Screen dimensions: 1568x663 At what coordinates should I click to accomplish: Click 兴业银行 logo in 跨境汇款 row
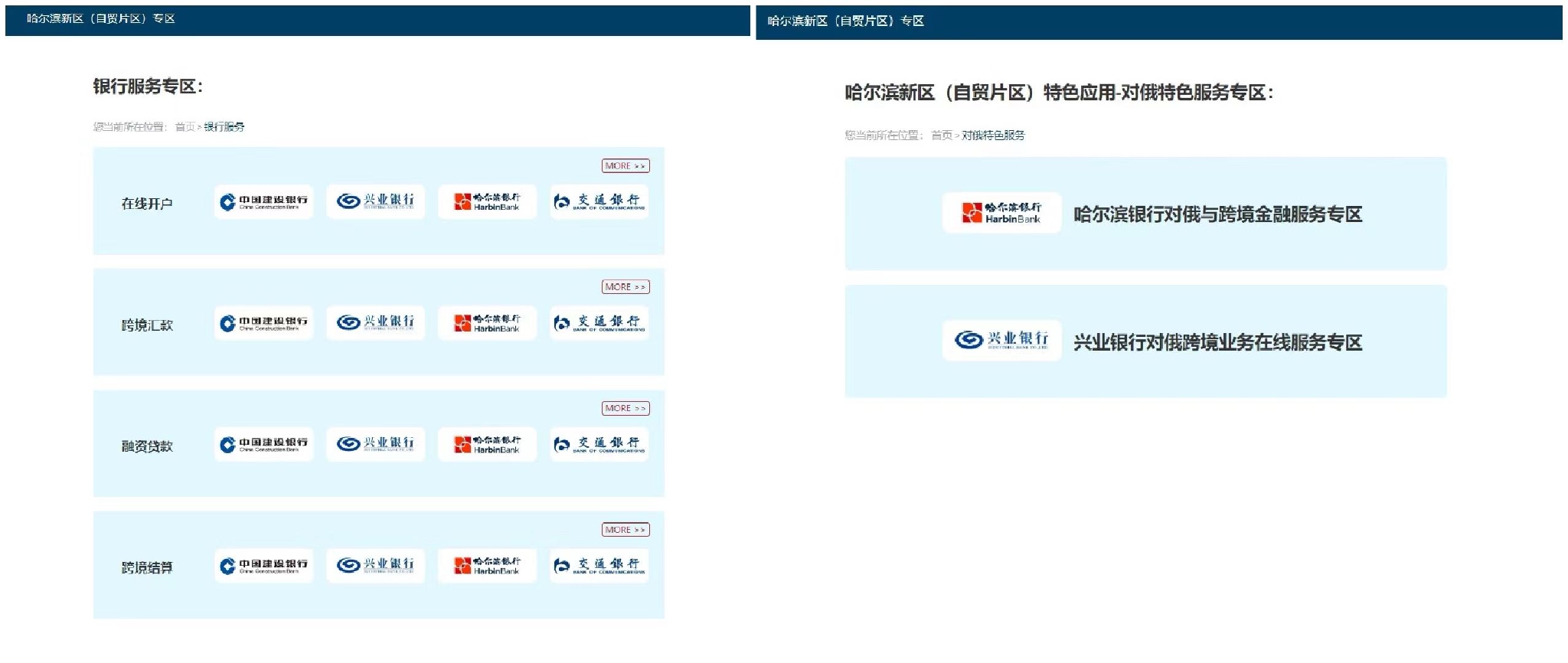pos(376,323)
